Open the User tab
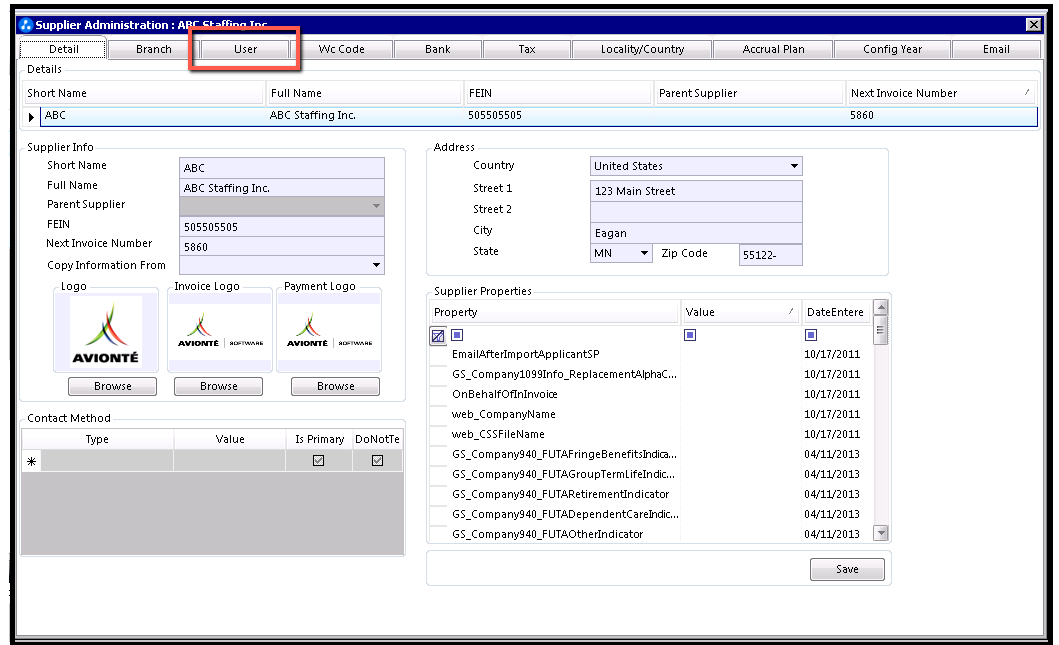The width and height of the screenshot is (1059, 645). (245, 49)
